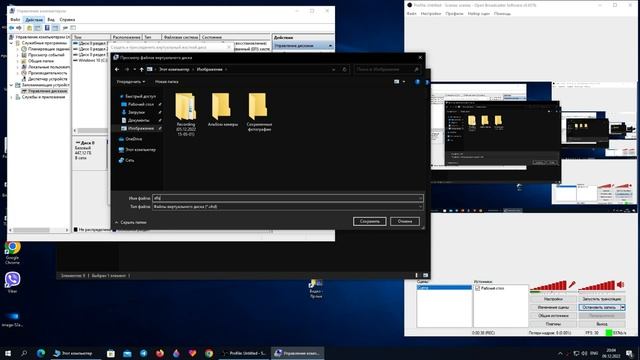Open the File menu in OBS
Screen dimensions: 640x360
(x=411, y=13)
